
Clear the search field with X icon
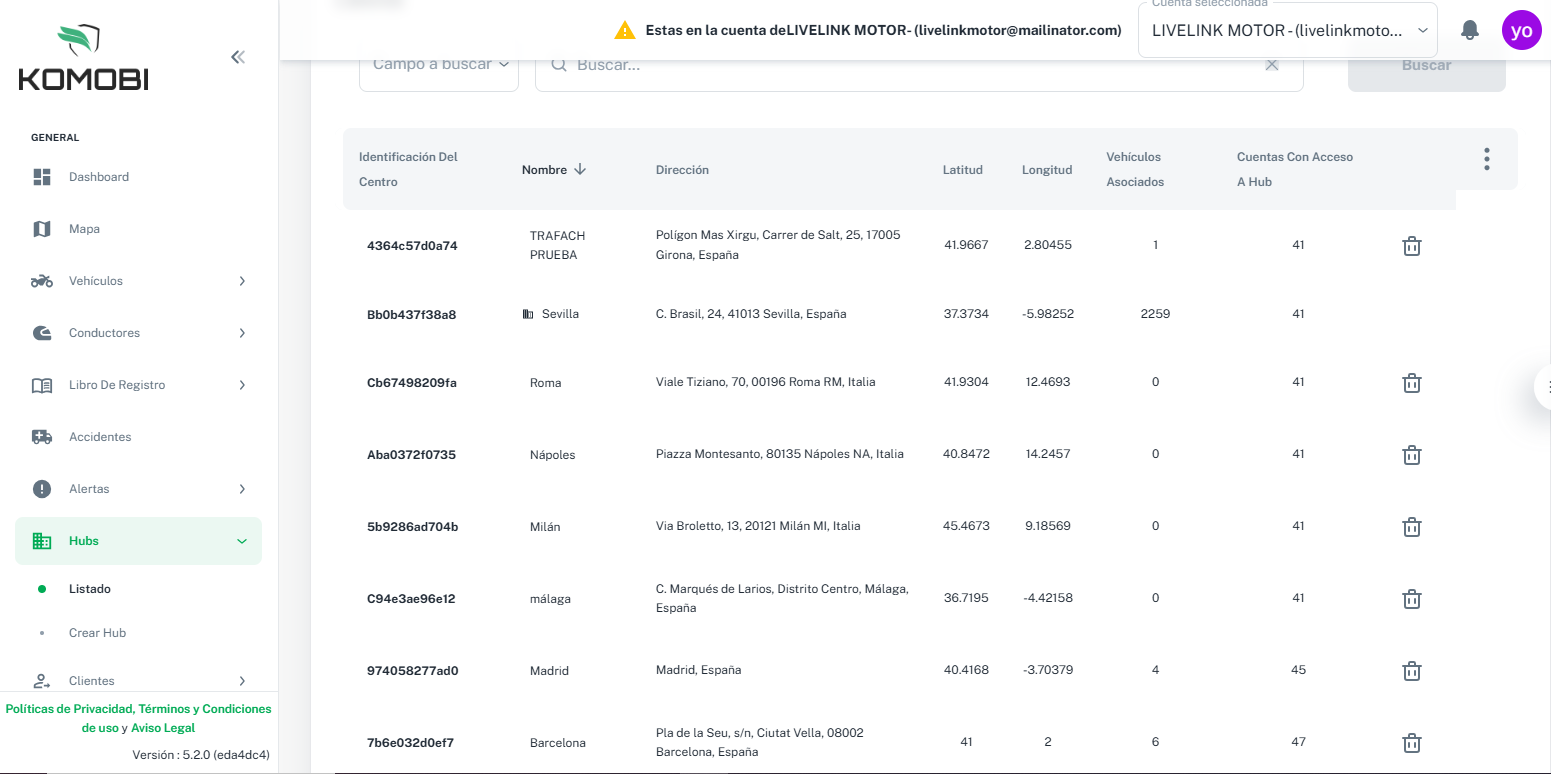pos(1271,65)
